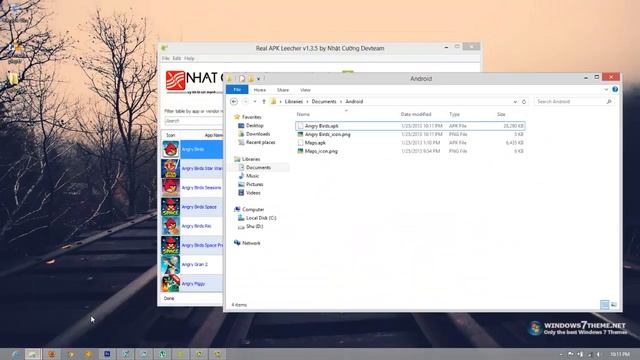640x360 pixels.
Task: Click the volume icon in system tray
Action: click(x=598, y=354)
